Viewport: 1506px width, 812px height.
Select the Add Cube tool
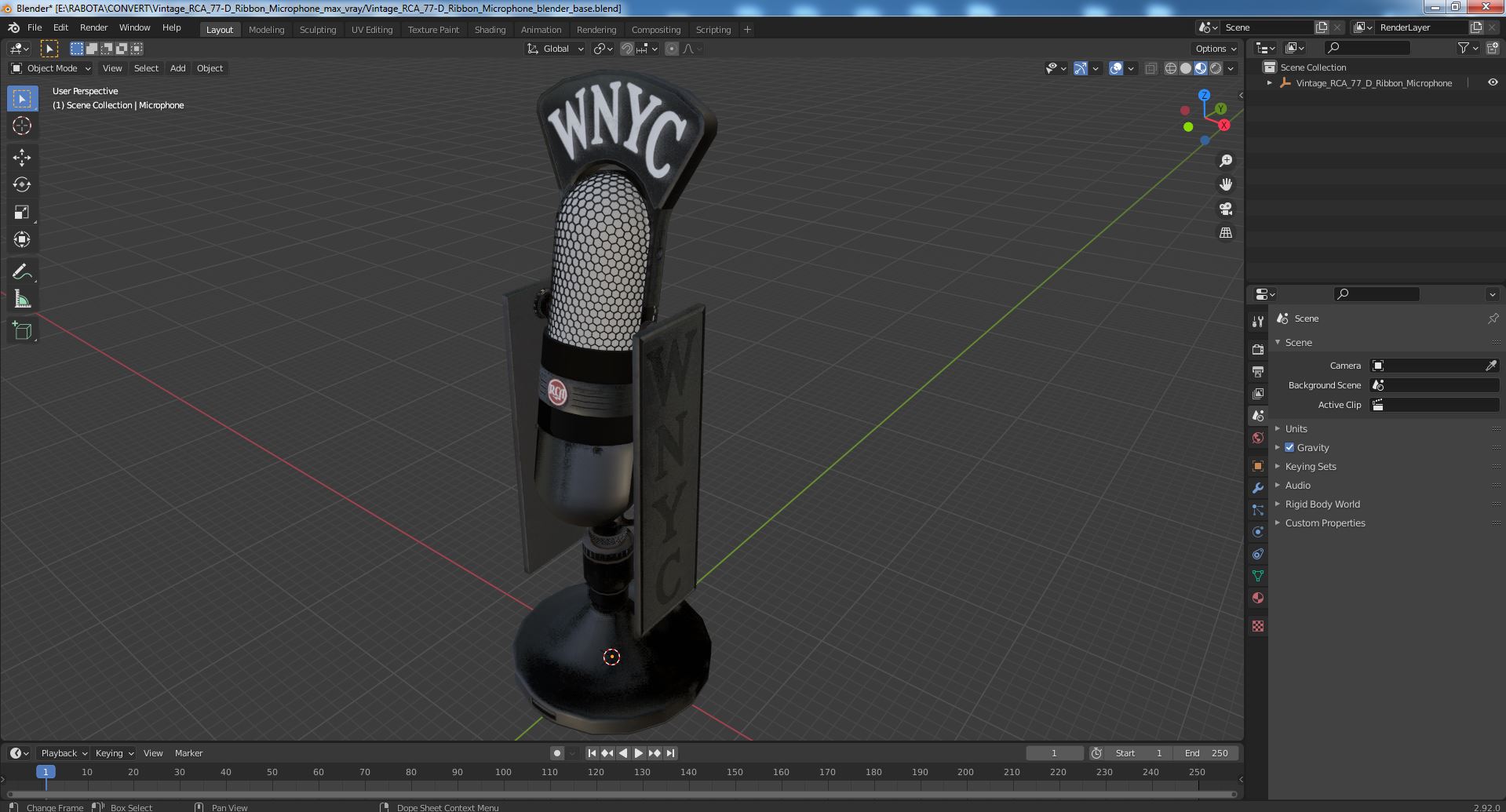tap(22, 330)
